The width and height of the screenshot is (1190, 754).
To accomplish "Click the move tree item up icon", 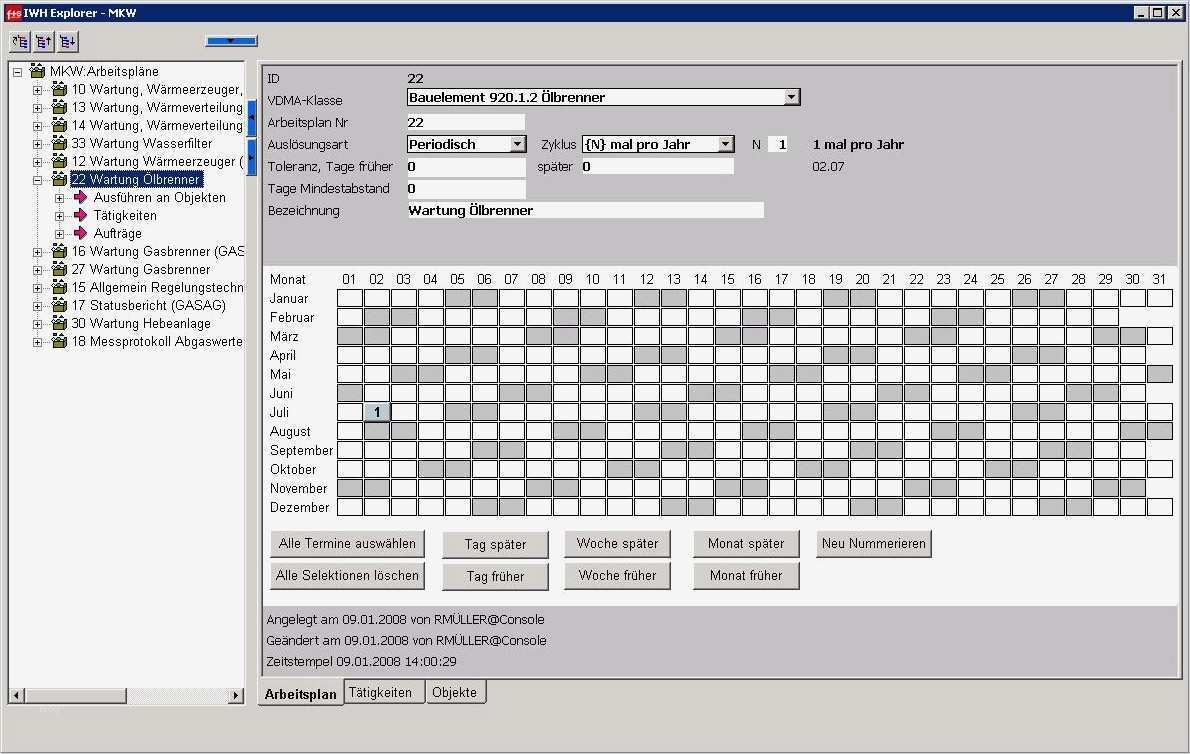I will (44, 41).
